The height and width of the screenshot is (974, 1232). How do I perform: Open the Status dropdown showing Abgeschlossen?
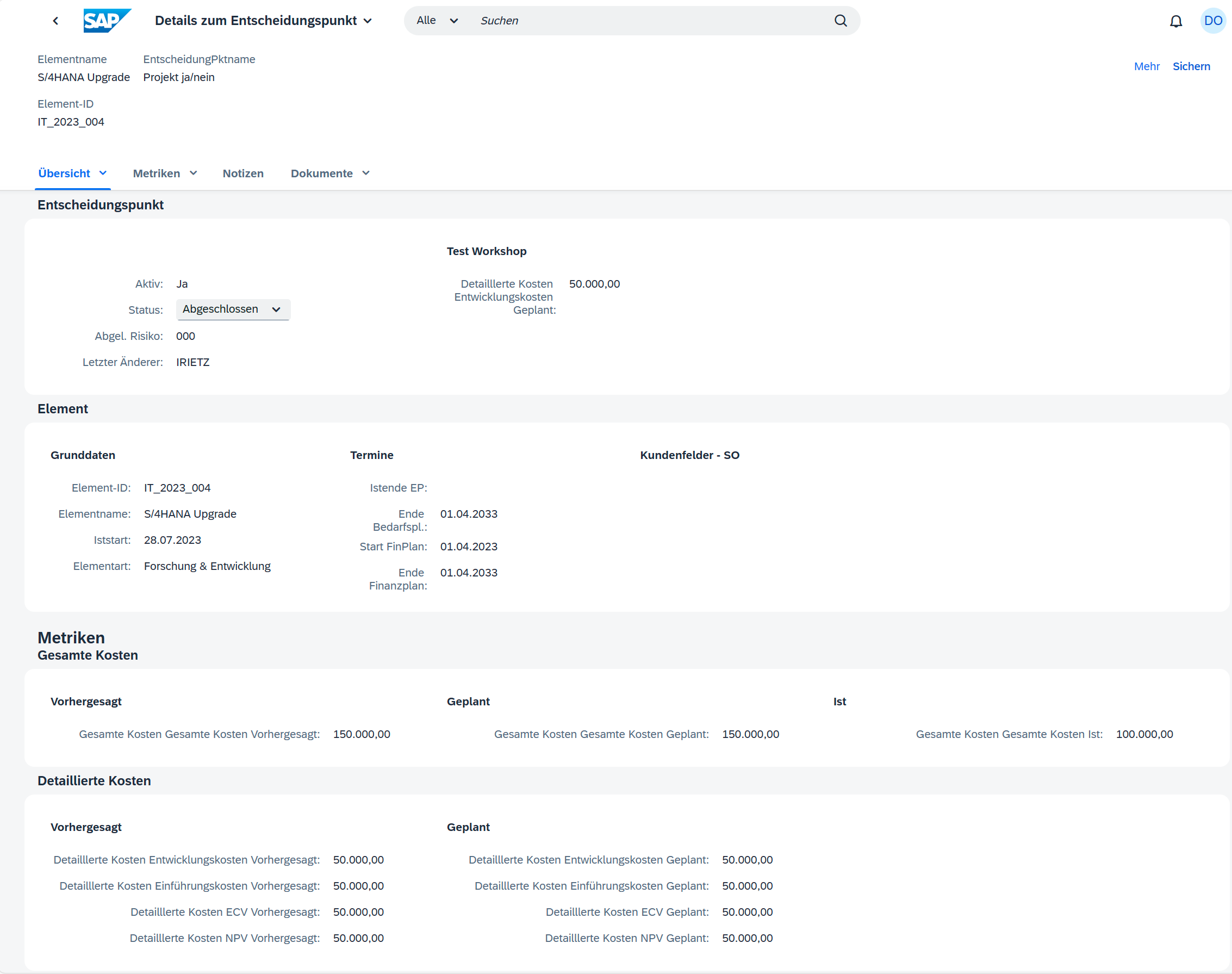(233, 309)
